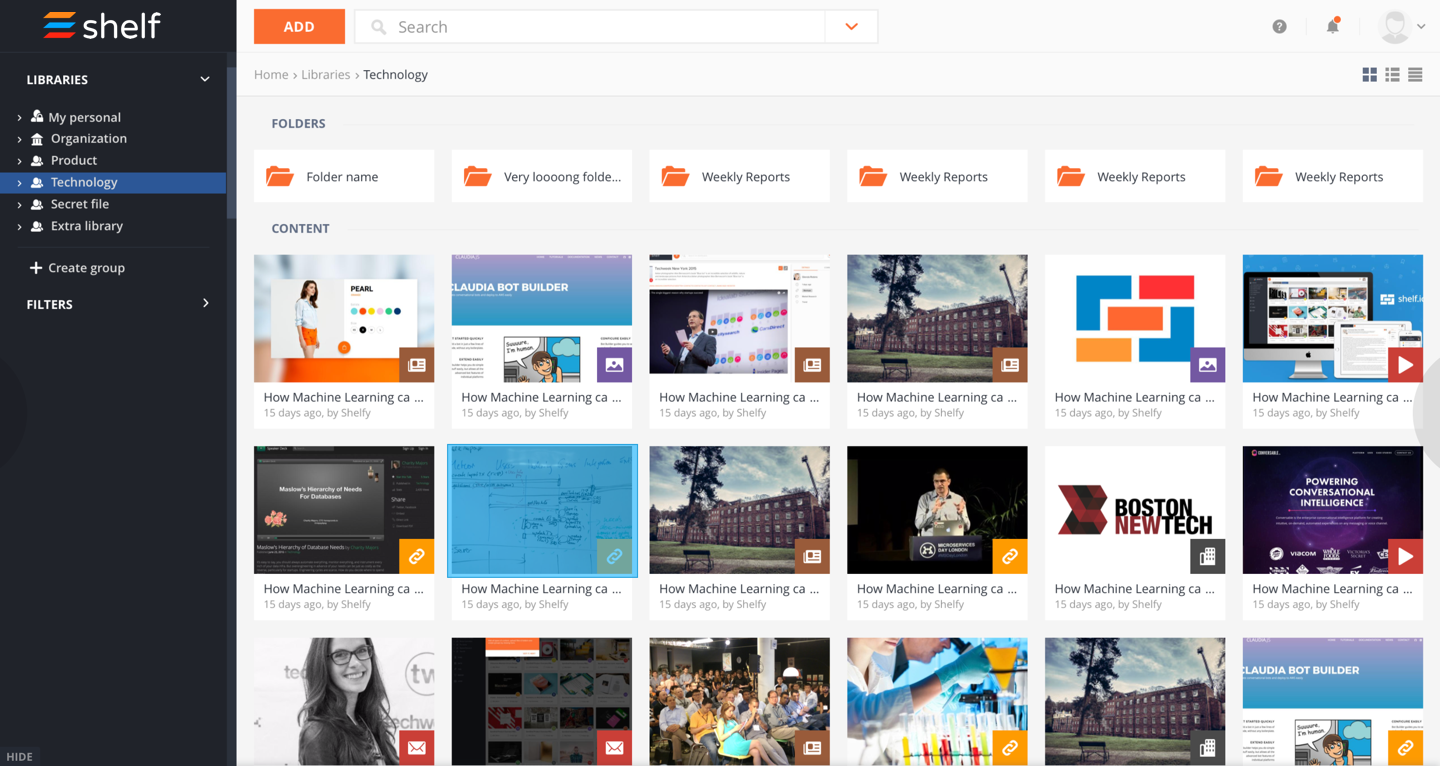Click the Organization building icon in the sidebar
This screenshot has height=766, width=1440.
(37, 139)
